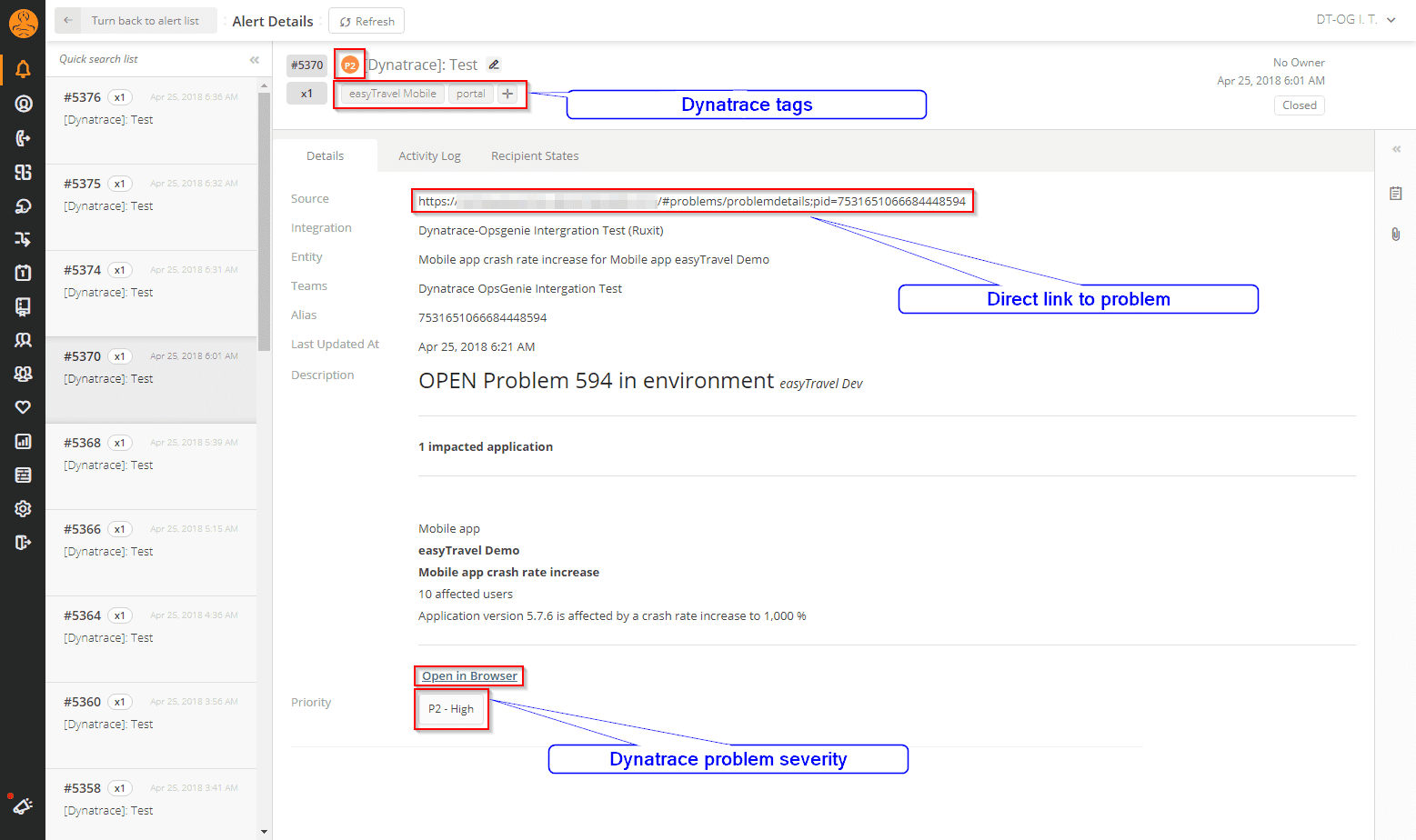Edit alert title with pencil icon
Image resolution: width=1416 pixels, height=840 pixels.
pyautogui.click(x=494, y=65)
